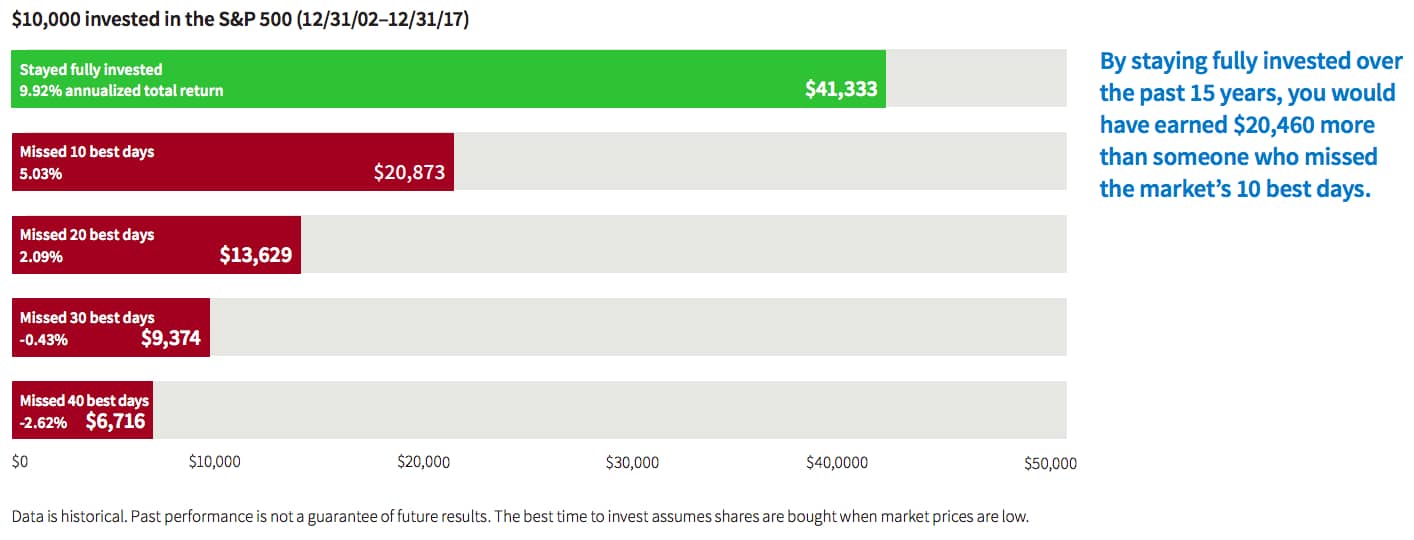Click the blue callout text on the right
Viewport: 1414px width, 540px height.
(x=1250, y=125)
